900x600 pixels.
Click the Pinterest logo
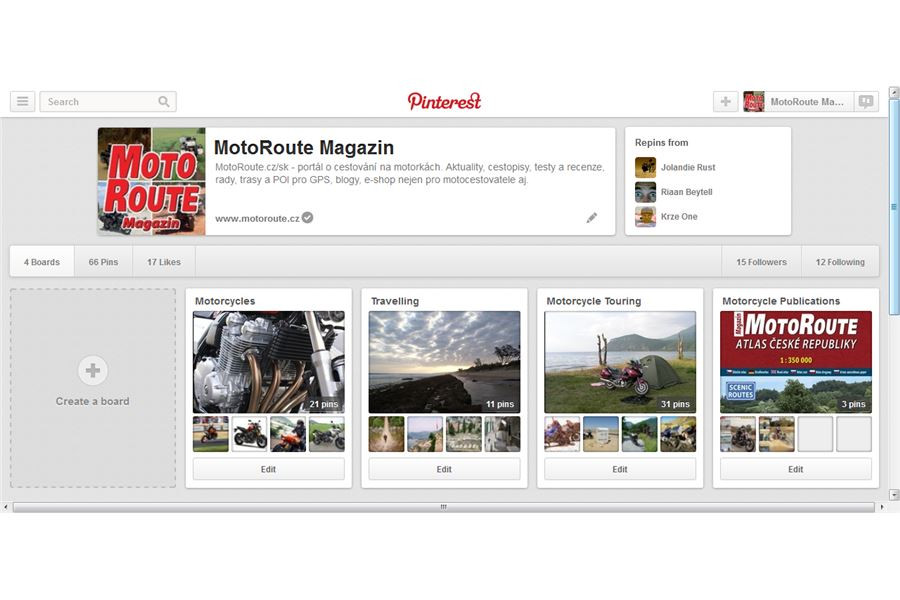click(x=444, y=101)
